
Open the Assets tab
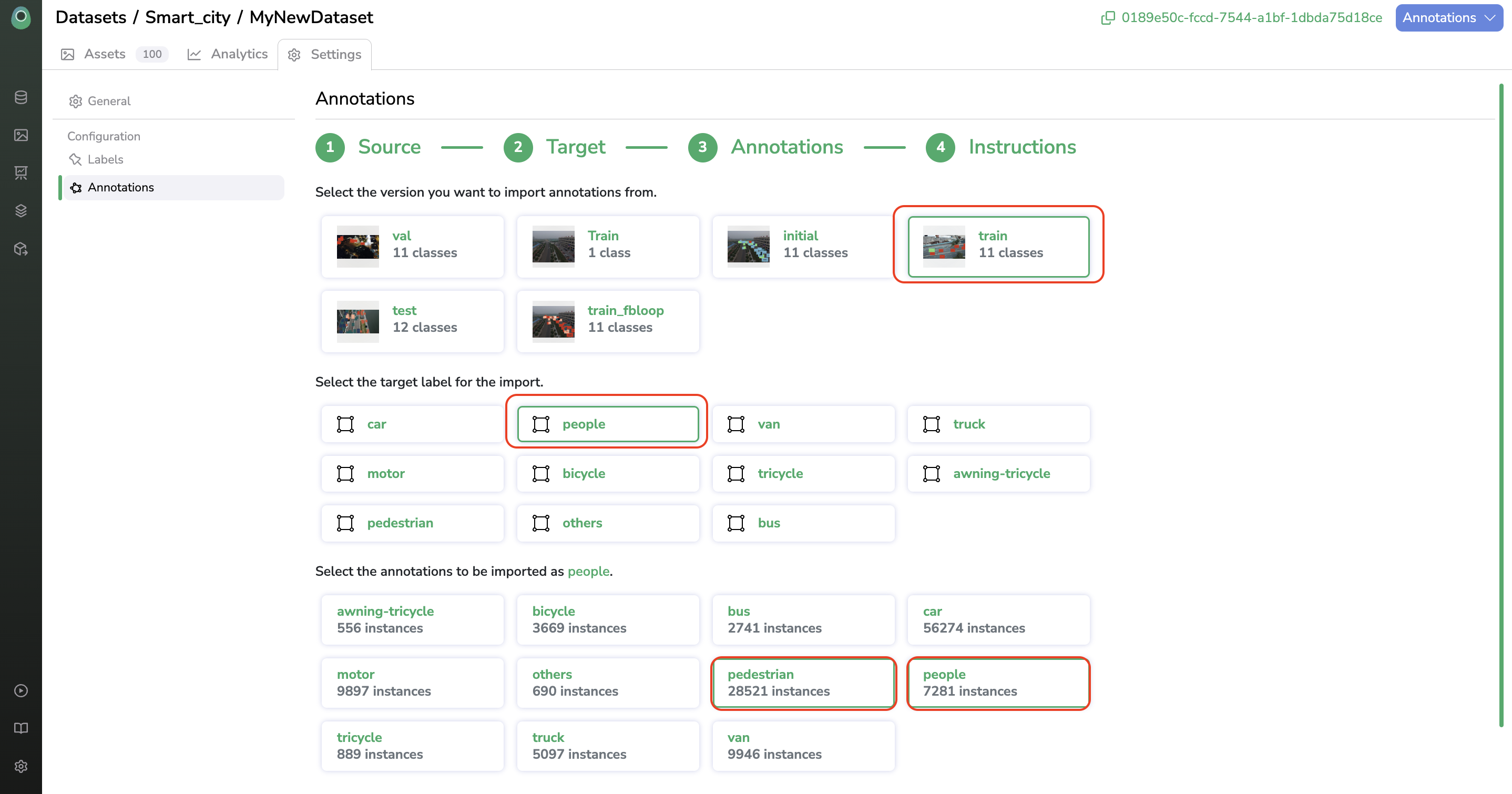[x=105, y=54]
